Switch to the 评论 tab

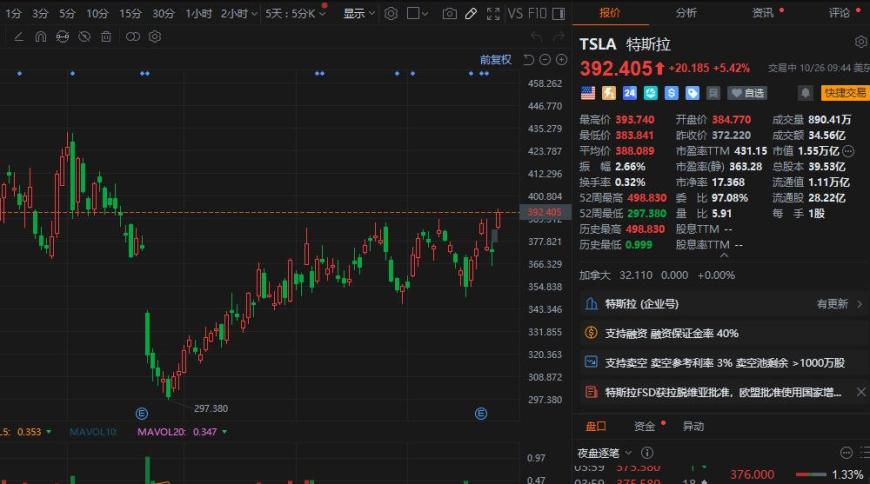[839, 12]
